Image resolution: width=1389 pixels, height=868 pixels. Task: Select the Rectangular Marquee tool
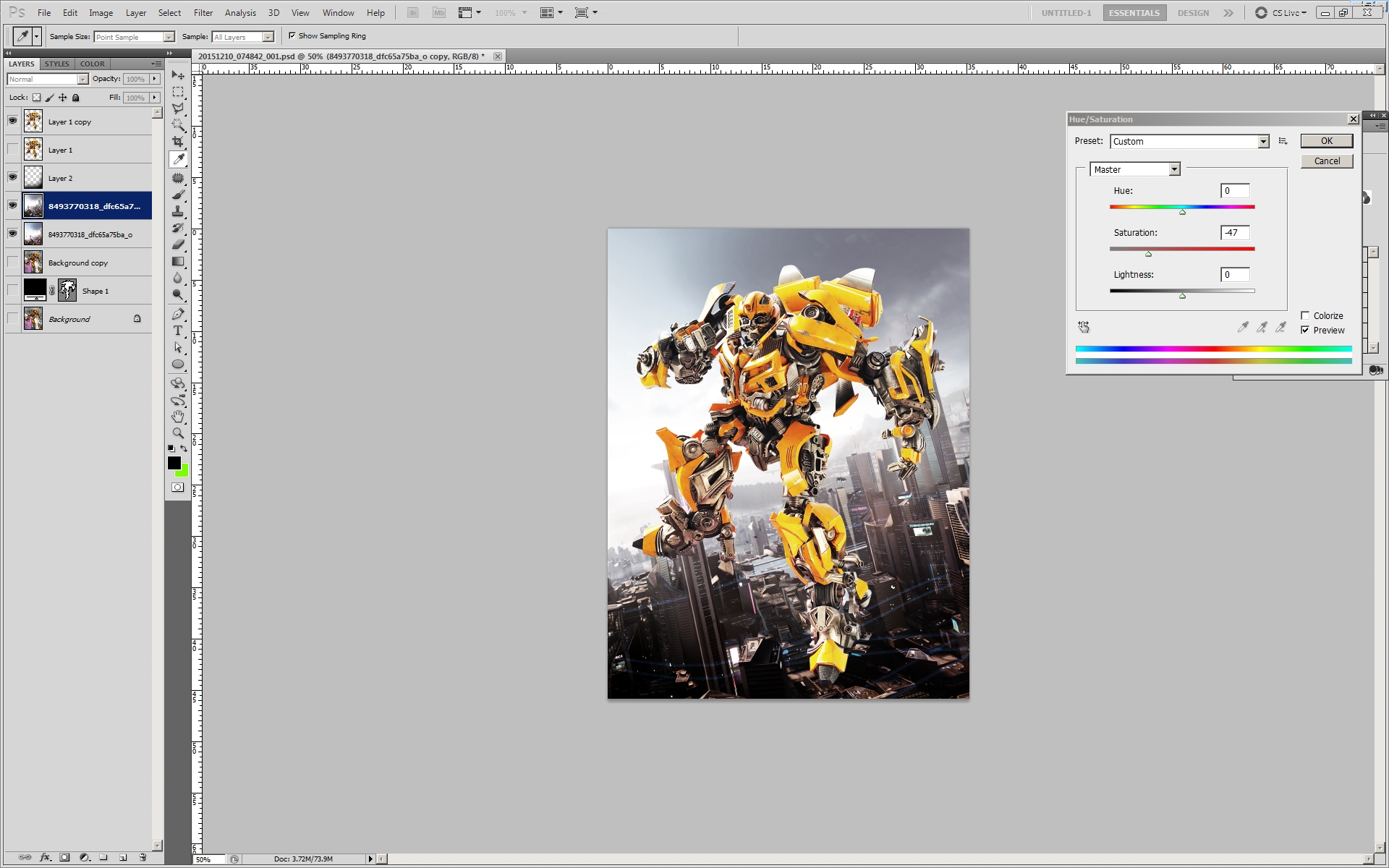pyautogui.click(x=178, y=92)
